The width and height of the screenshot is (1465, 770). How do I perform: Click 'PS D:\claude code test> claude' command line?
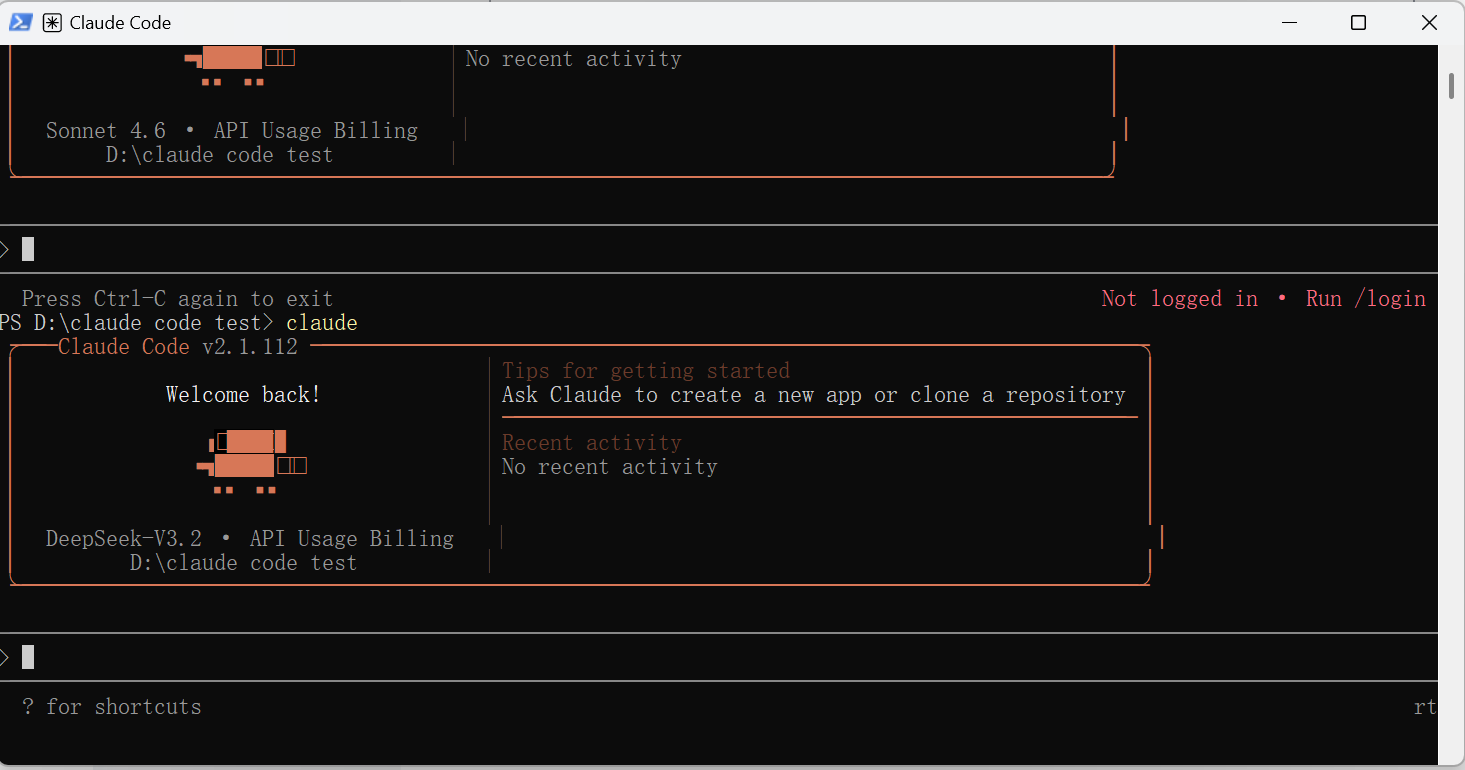(179, 323)
